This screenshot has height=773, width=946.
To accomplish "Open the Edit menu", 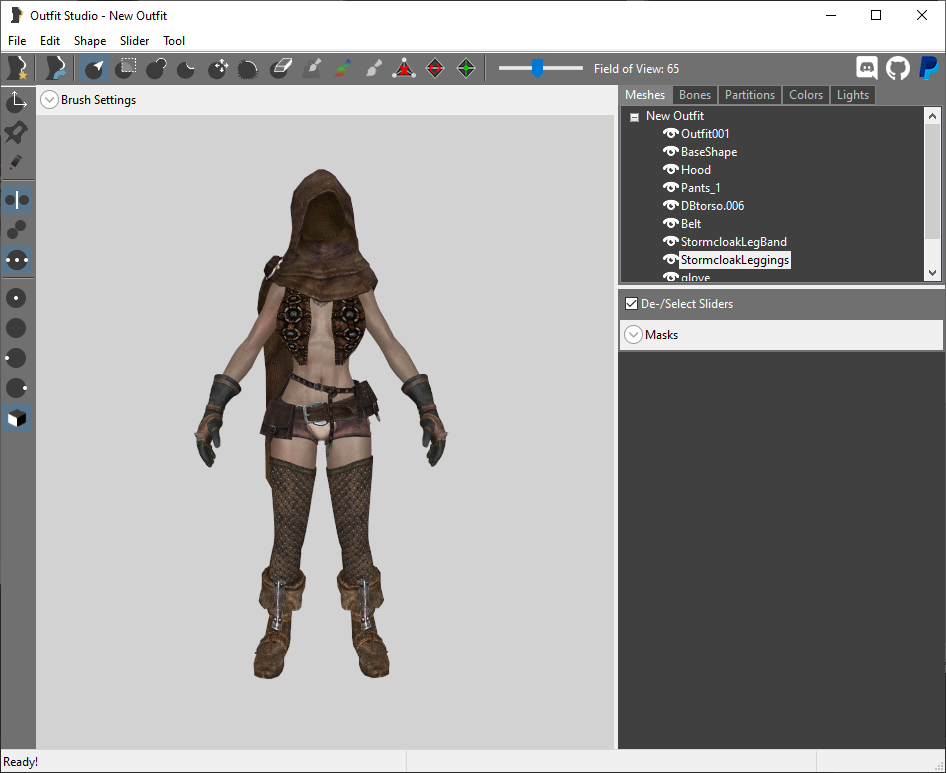I will [x=50, y=40].
